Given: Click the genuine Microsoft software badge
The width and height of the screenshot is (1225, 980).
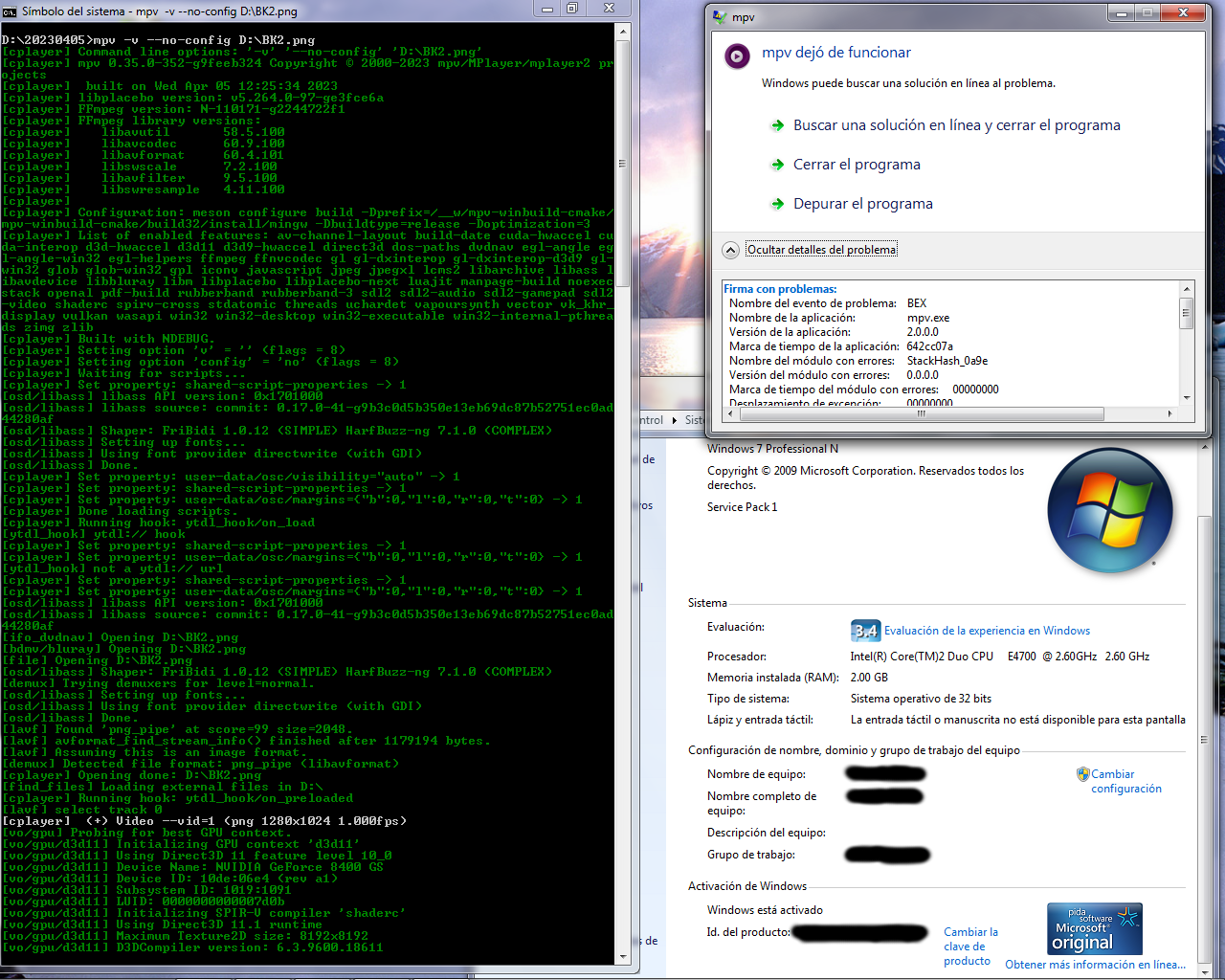Looking at the screenshot, I should [1094, 928].
